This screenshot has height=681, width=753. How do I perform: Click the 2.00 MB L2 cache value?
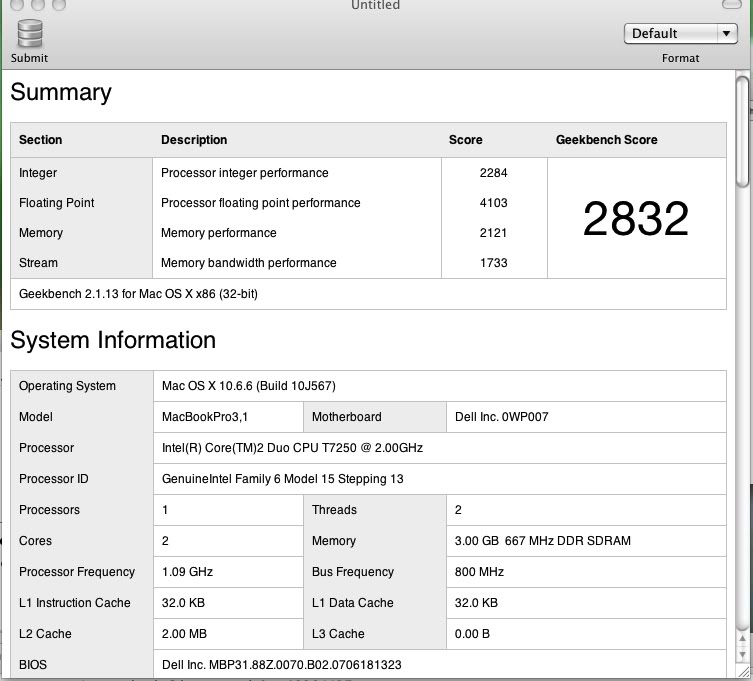[x=184, y=634]
